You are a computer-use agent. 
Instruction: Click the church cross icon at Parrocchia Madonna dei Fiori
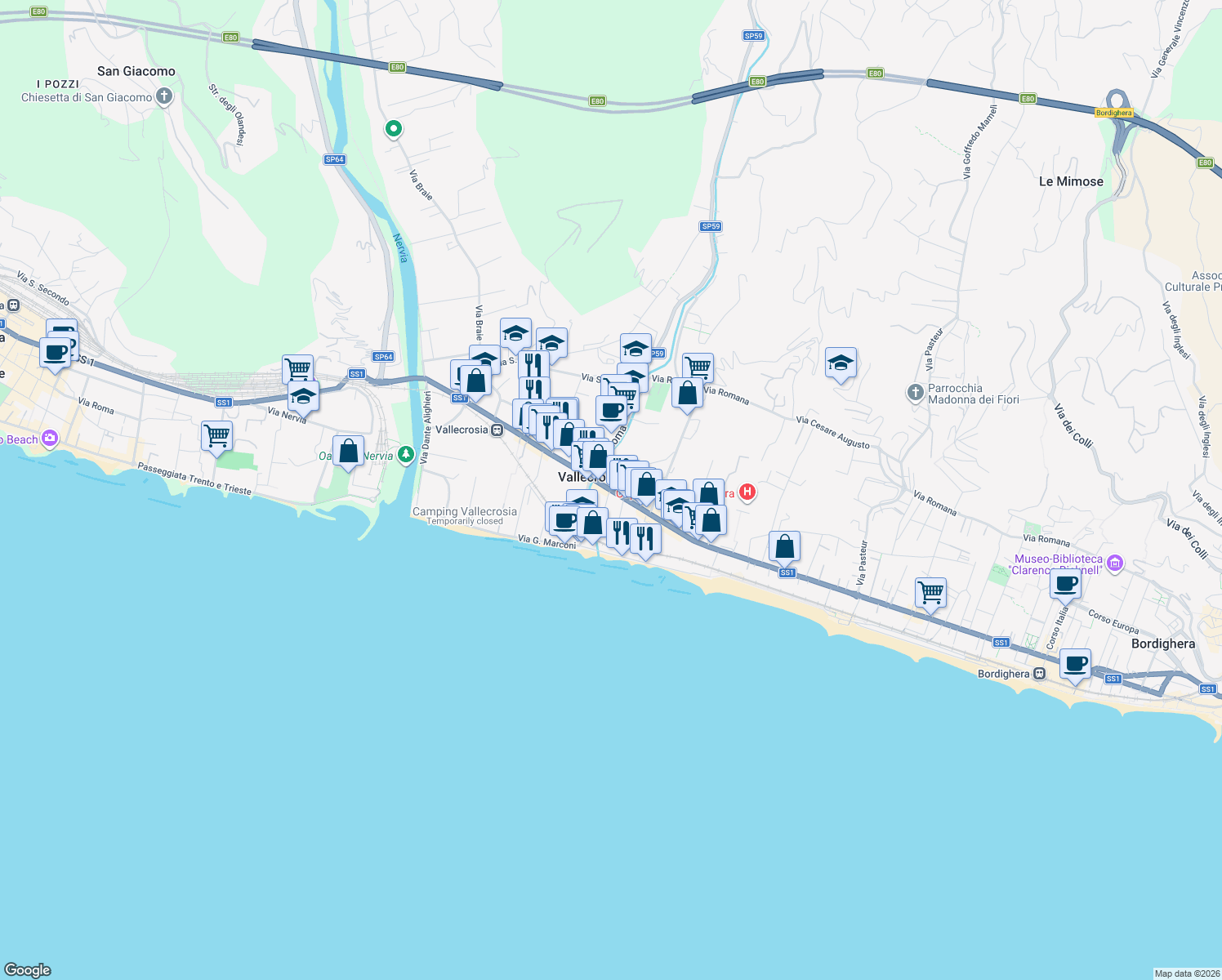[x=915, y=393]
